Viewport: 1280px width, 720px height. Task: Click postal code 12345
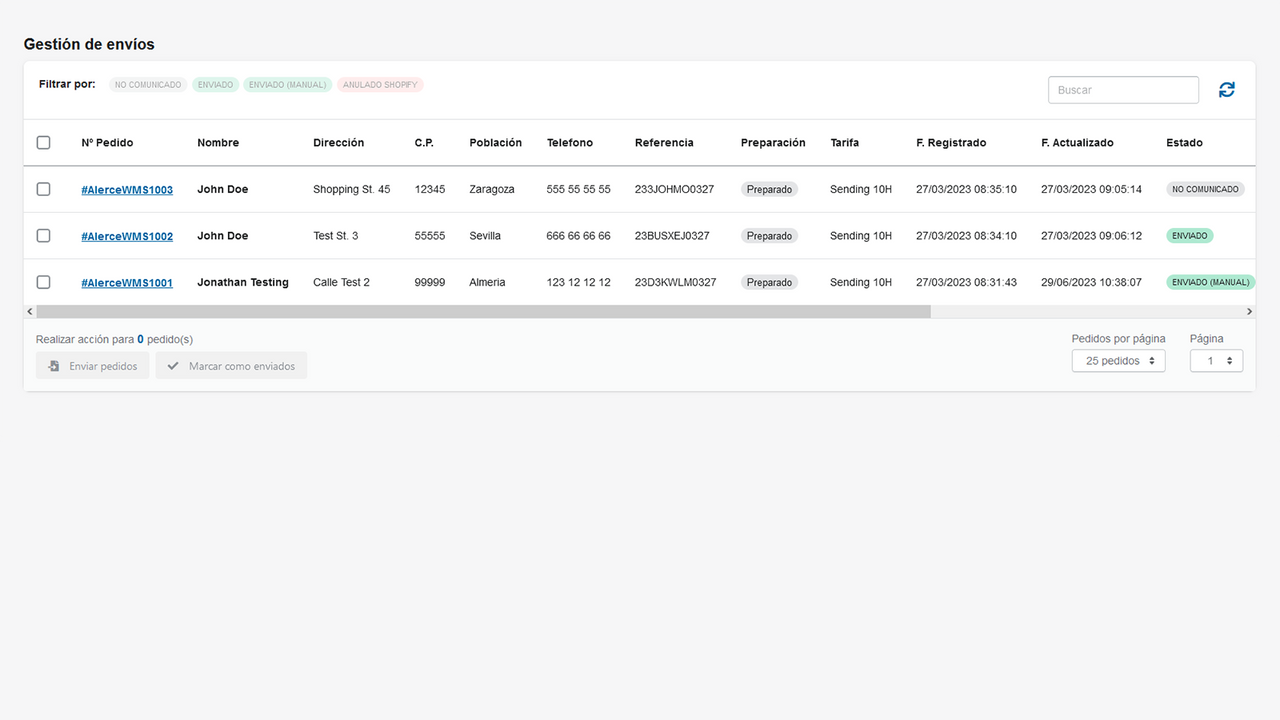coord(430,190)
